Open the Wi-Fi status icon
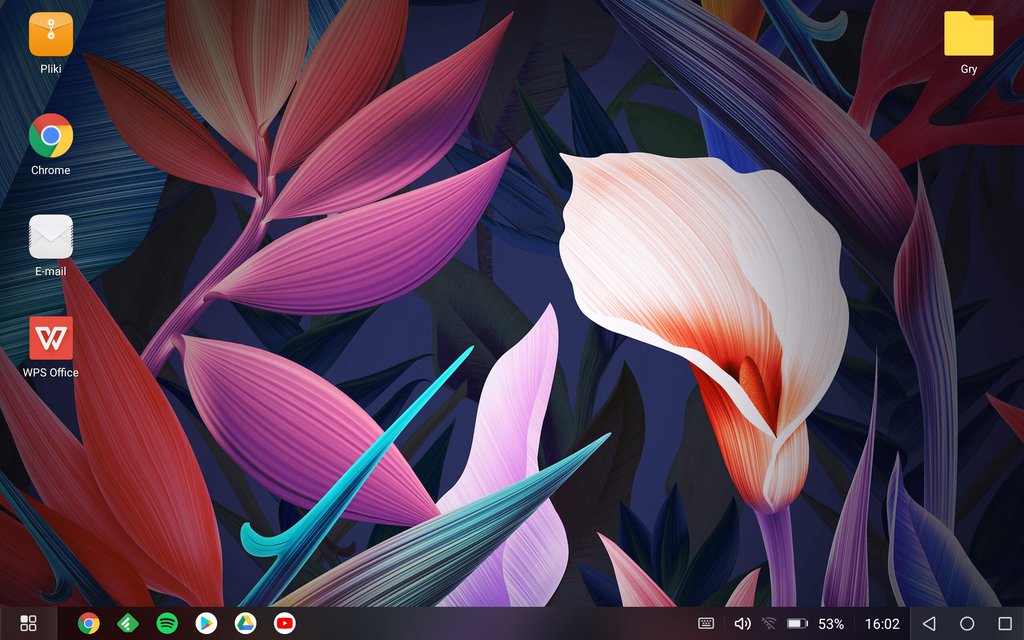The image size is (1024, 640). pyautogui.click(x=769, y=623)
